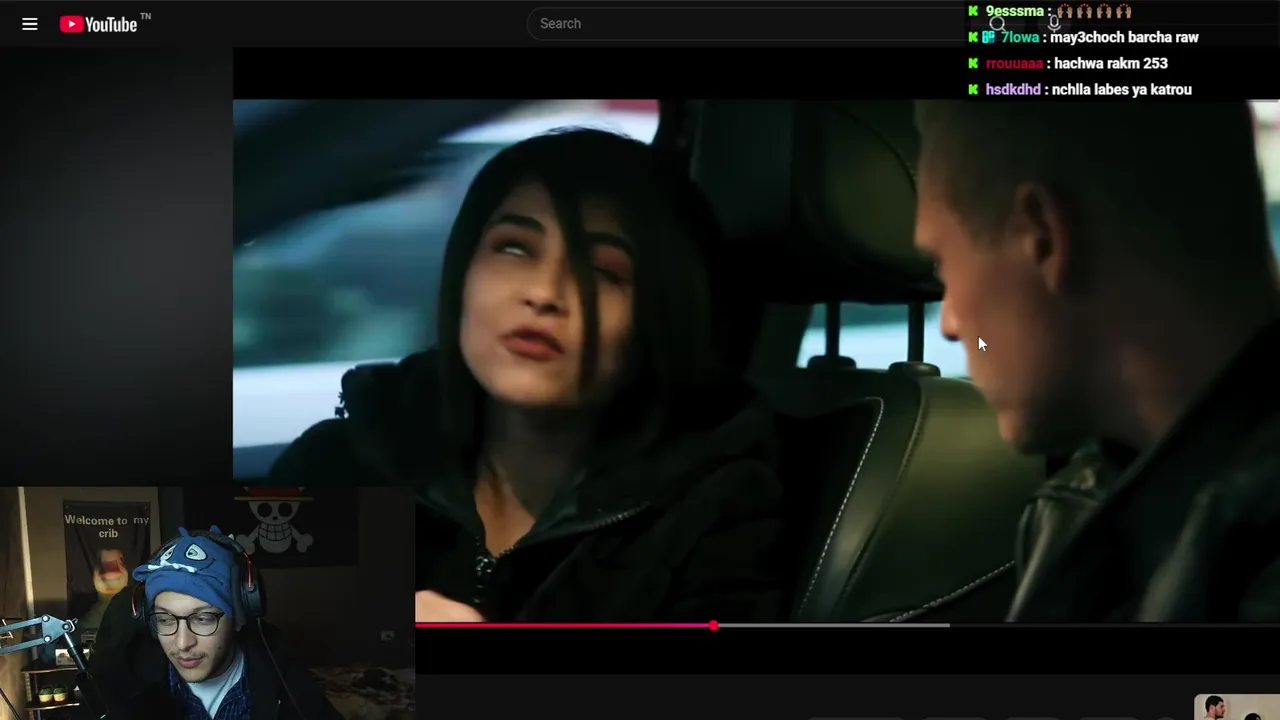The width and height of the screenshot is (1280, 720).
Task: Click message 'nchlla labes ya katrou'
Action: [x=1121, y=89]
